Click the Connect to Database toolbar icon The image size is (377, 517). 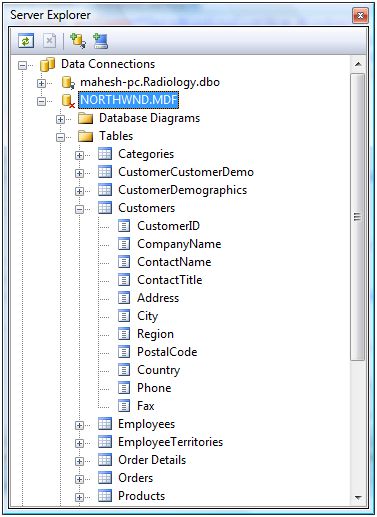point(78,41)
